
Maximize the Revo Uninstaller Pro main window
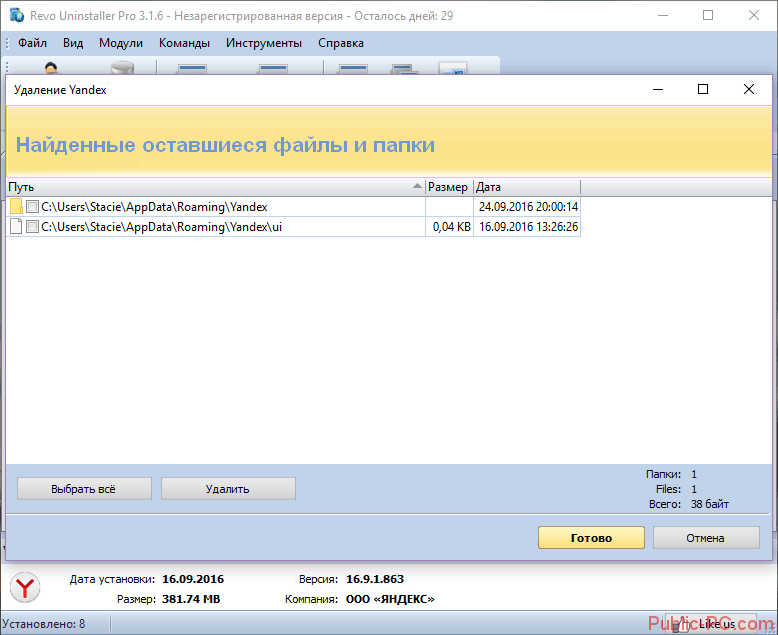(708, 15)
